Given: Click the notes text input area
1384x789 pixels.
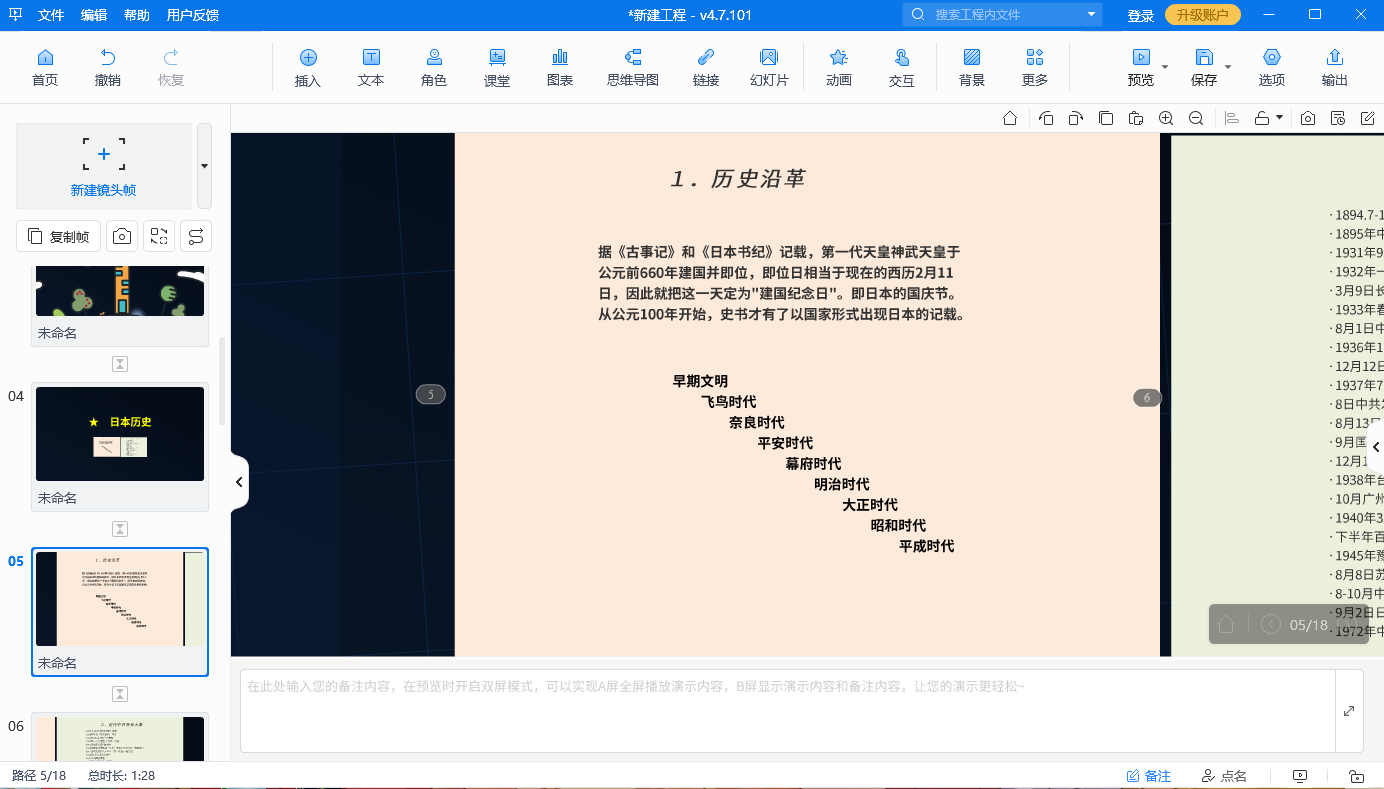Looking at the screenshot, I should 788,711.
